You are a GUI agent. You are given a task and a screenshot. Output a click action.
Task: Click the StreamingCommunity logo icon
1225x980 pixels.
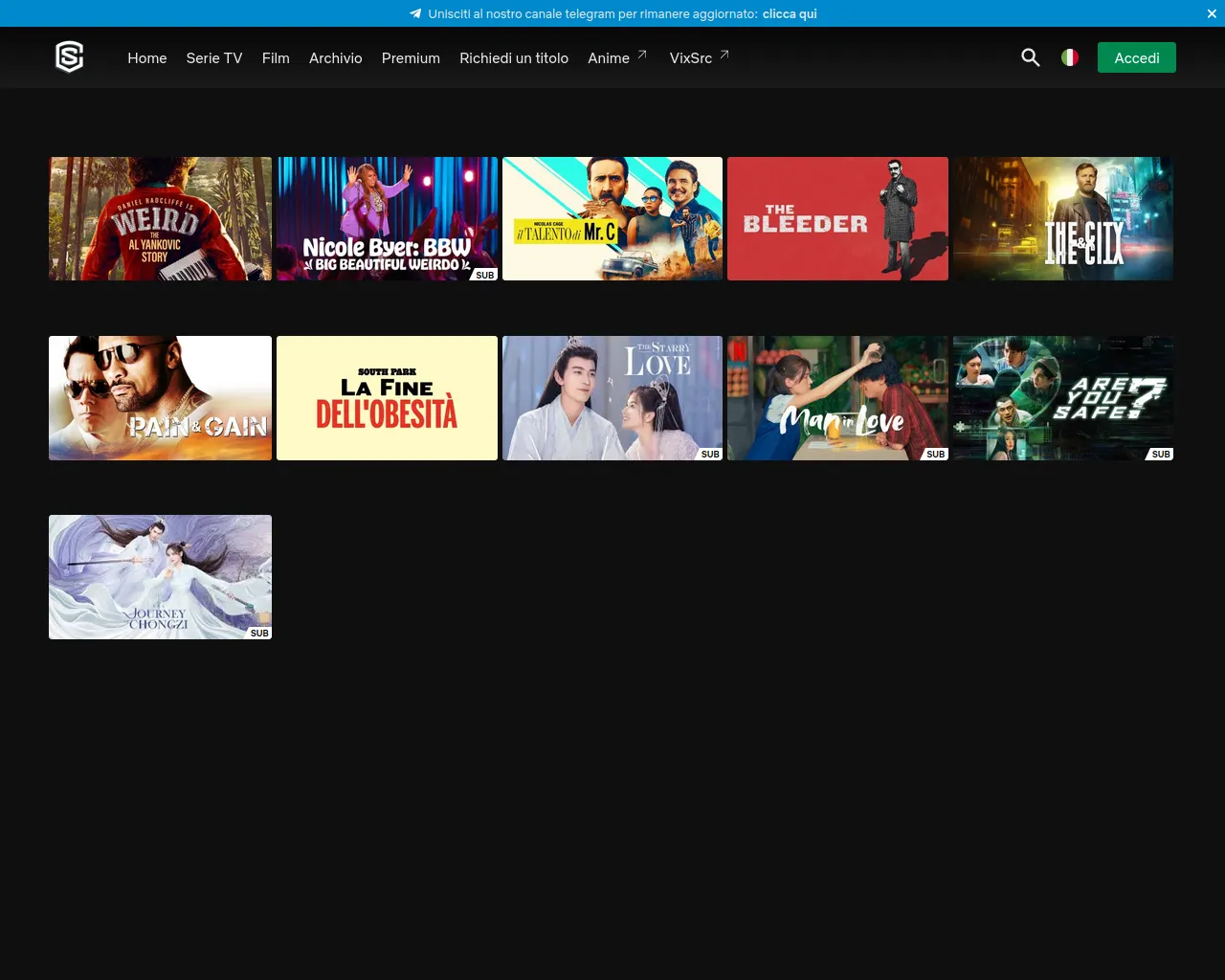point(70,57)
